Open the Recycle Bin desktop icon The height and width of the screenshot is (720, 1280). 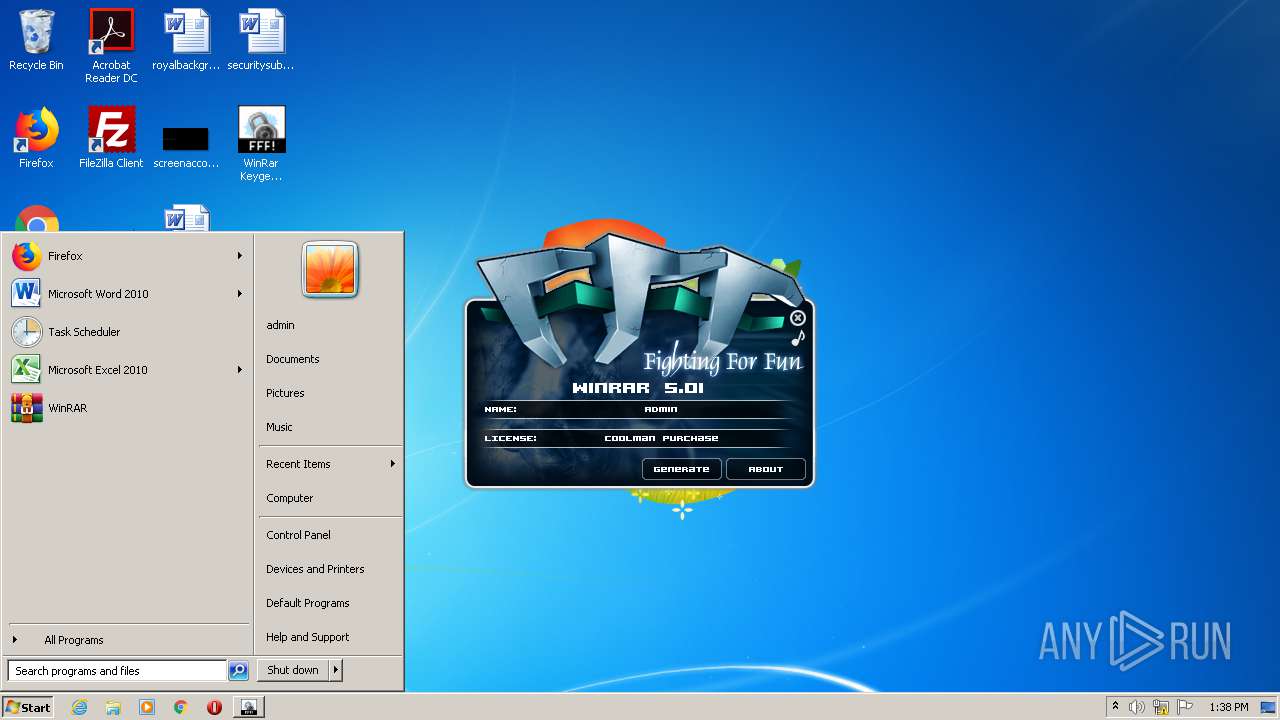click(36, 40)
